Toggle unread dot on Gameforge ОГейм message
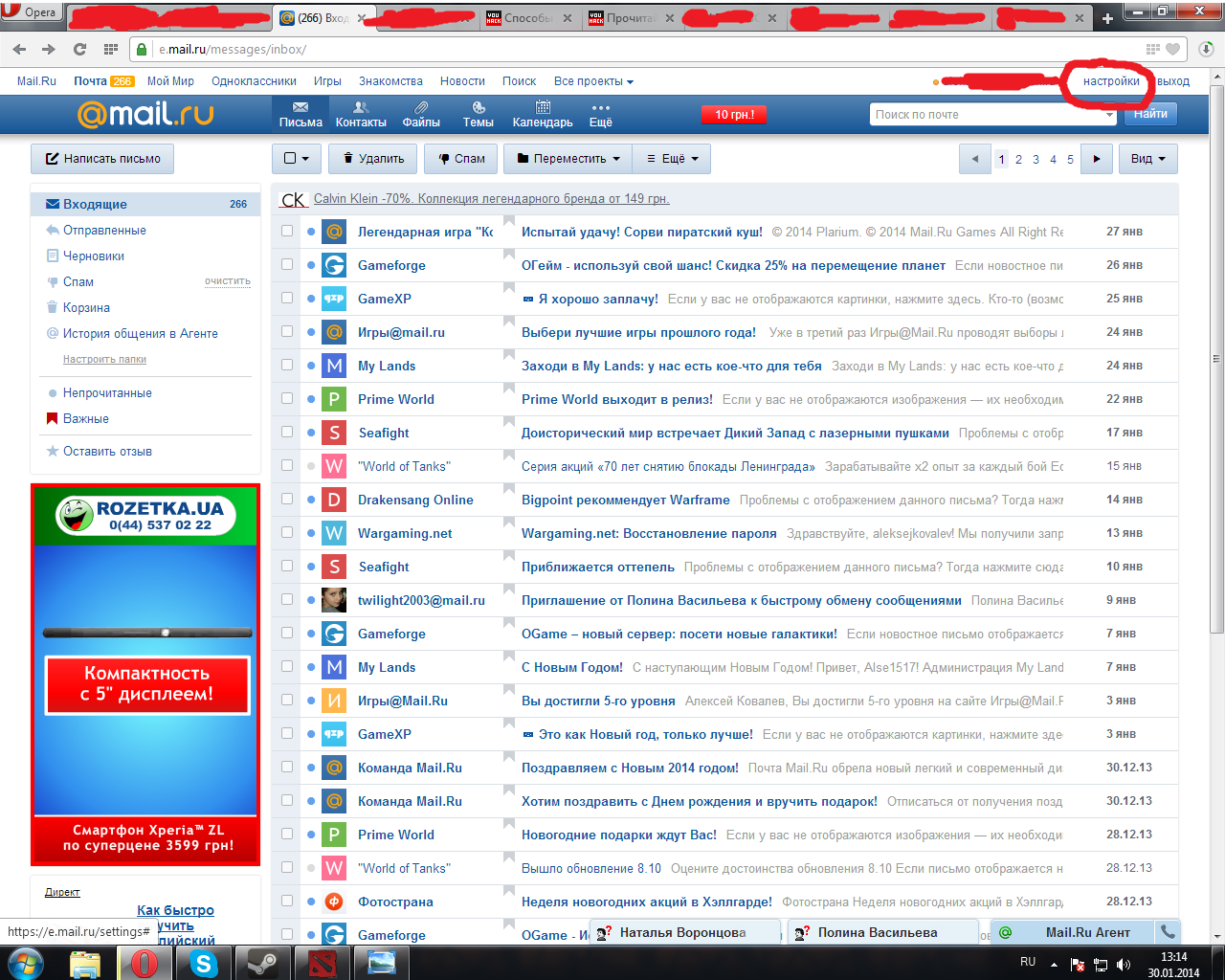Screen dimensions: 1225x980 (311, 265)
